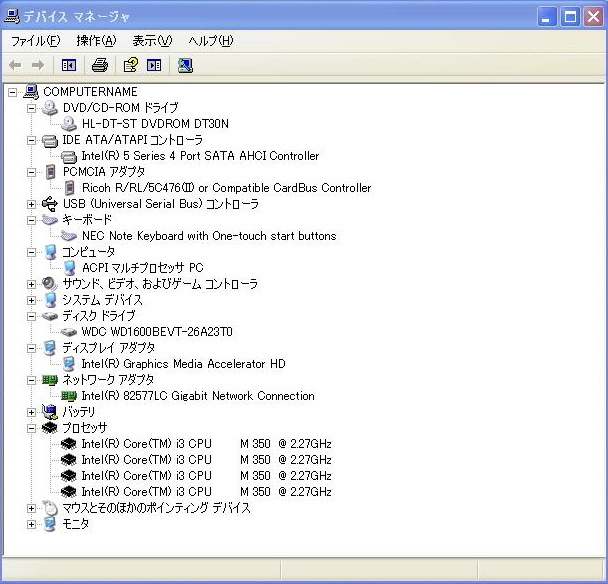Select NEC Note Keyboard with One-touch start buttons

pos(208,236)
